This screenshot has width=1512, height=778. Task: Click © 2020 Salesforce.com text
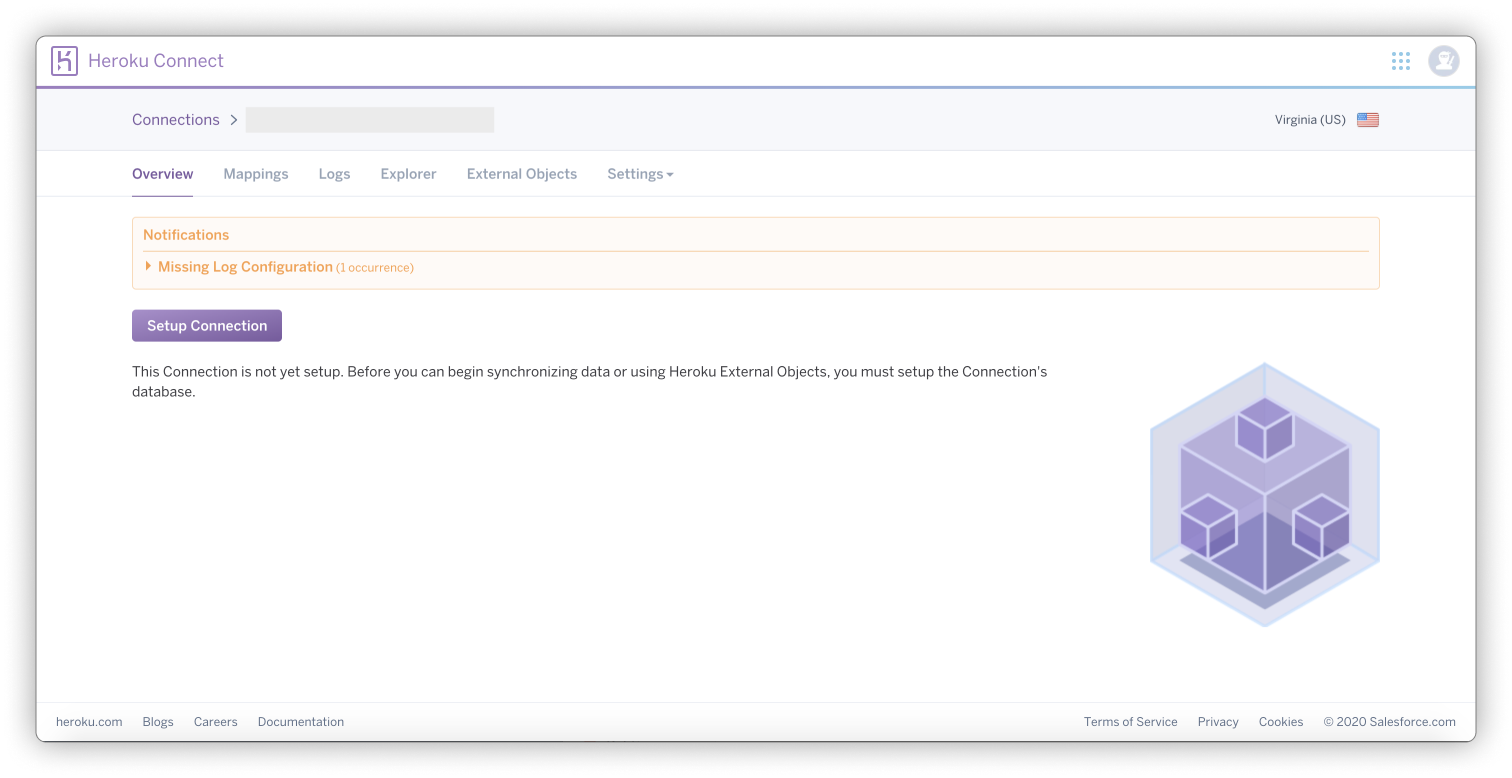coord(1390,722)
